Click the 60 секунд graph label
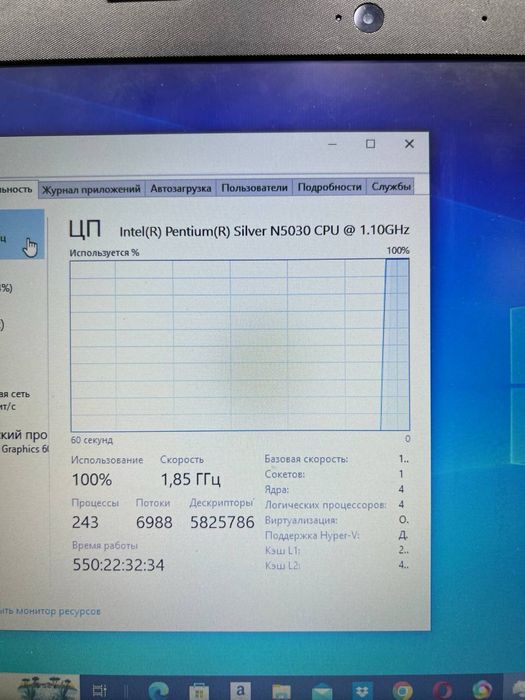 tap(92, 440)
